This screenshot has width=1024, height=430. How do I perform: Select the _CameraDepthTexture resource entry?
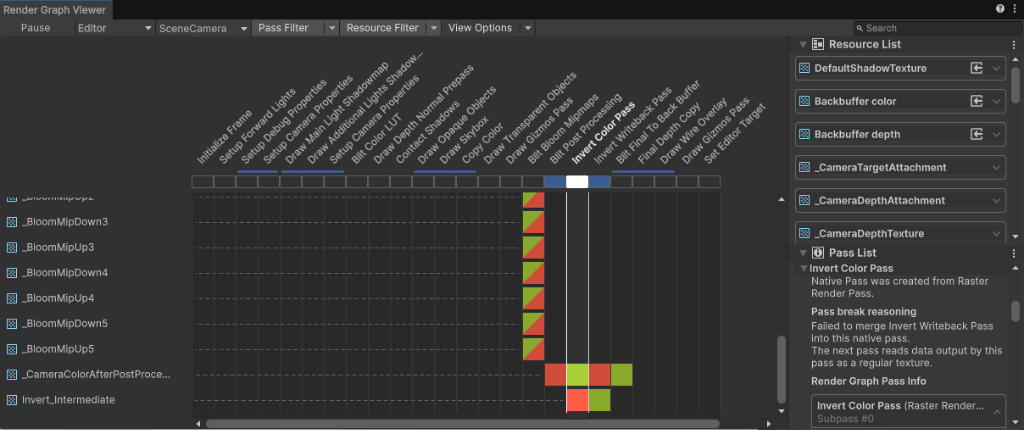tap(901, 233)
